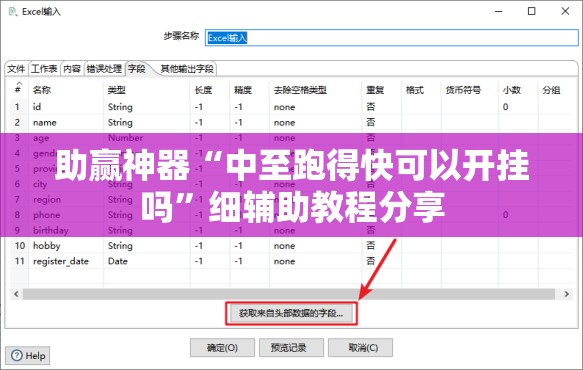Screen dimensions: 583x370
Task: Click the 重复 column header
Action: [375, 90]
